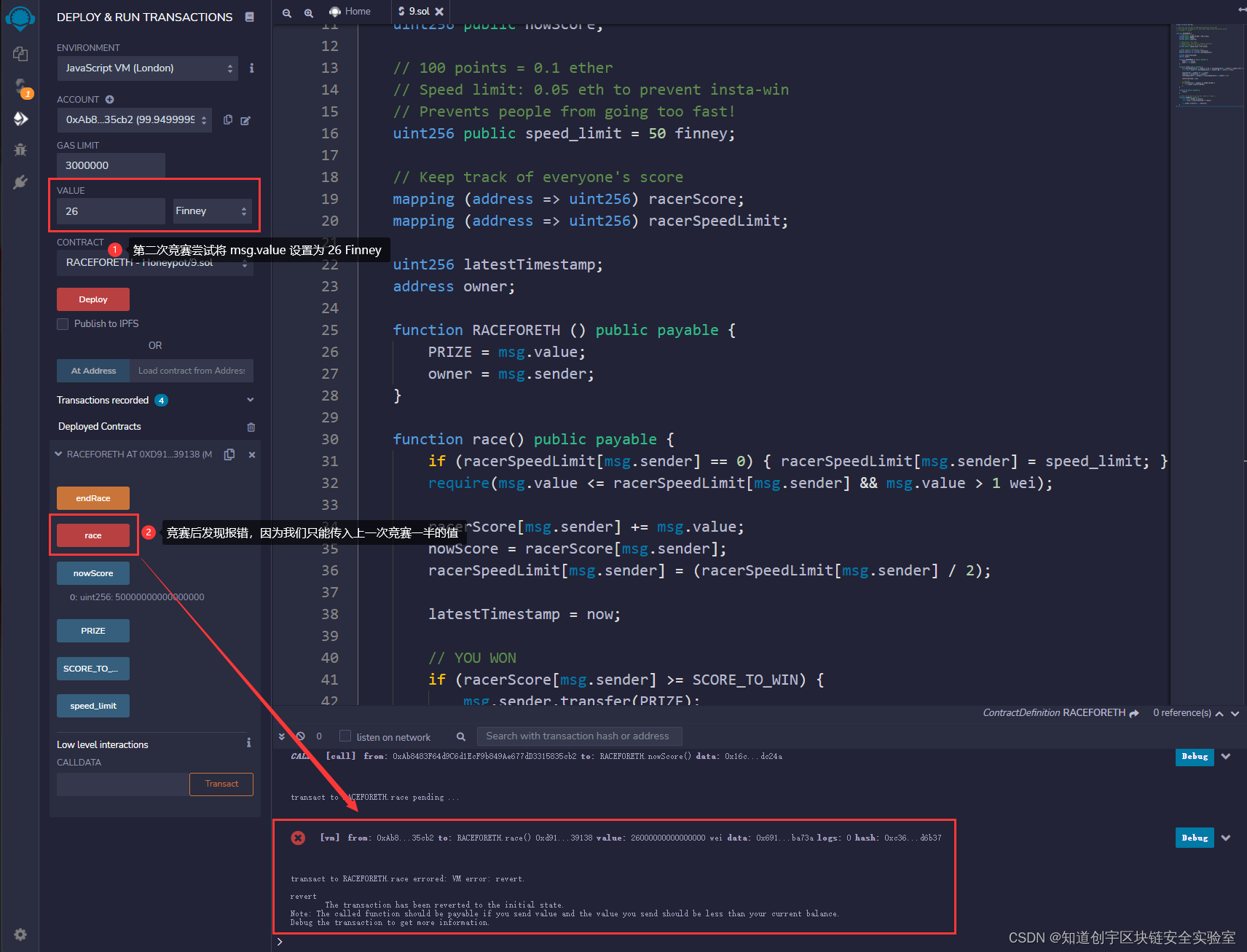The width and height of the screenshot is (1247, 952).
Task: Click the nowScore result uint256 value
Action: click(137, 597)
